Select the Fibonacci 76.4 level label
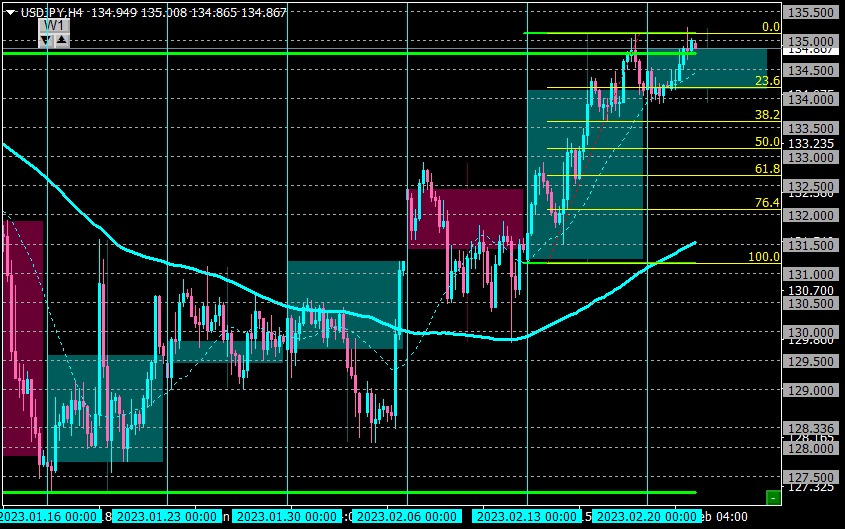845x529 pixels. [767, 203]
